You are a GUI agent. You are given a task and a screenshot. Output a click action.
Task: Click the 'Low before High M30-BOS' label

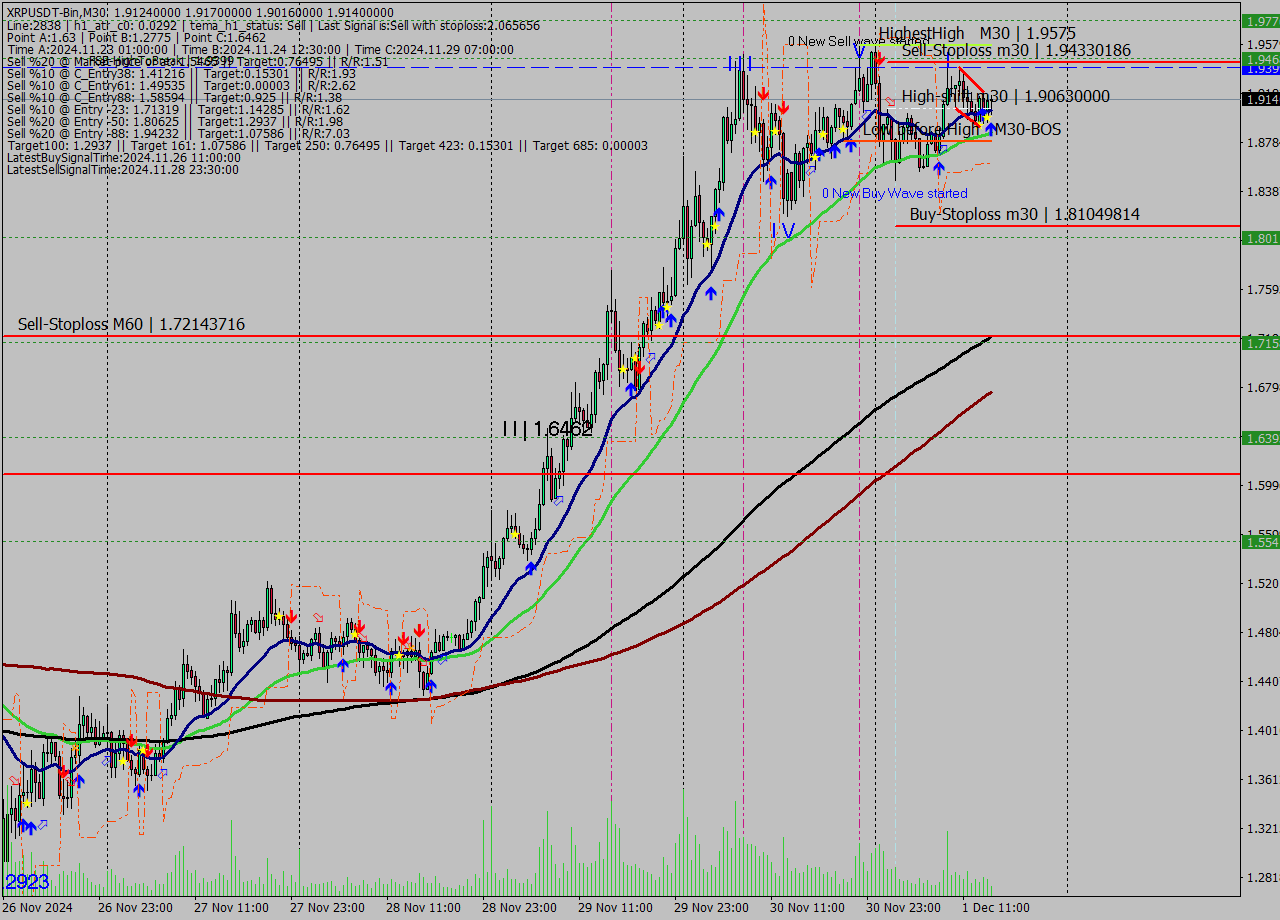[x=962, y=130]
